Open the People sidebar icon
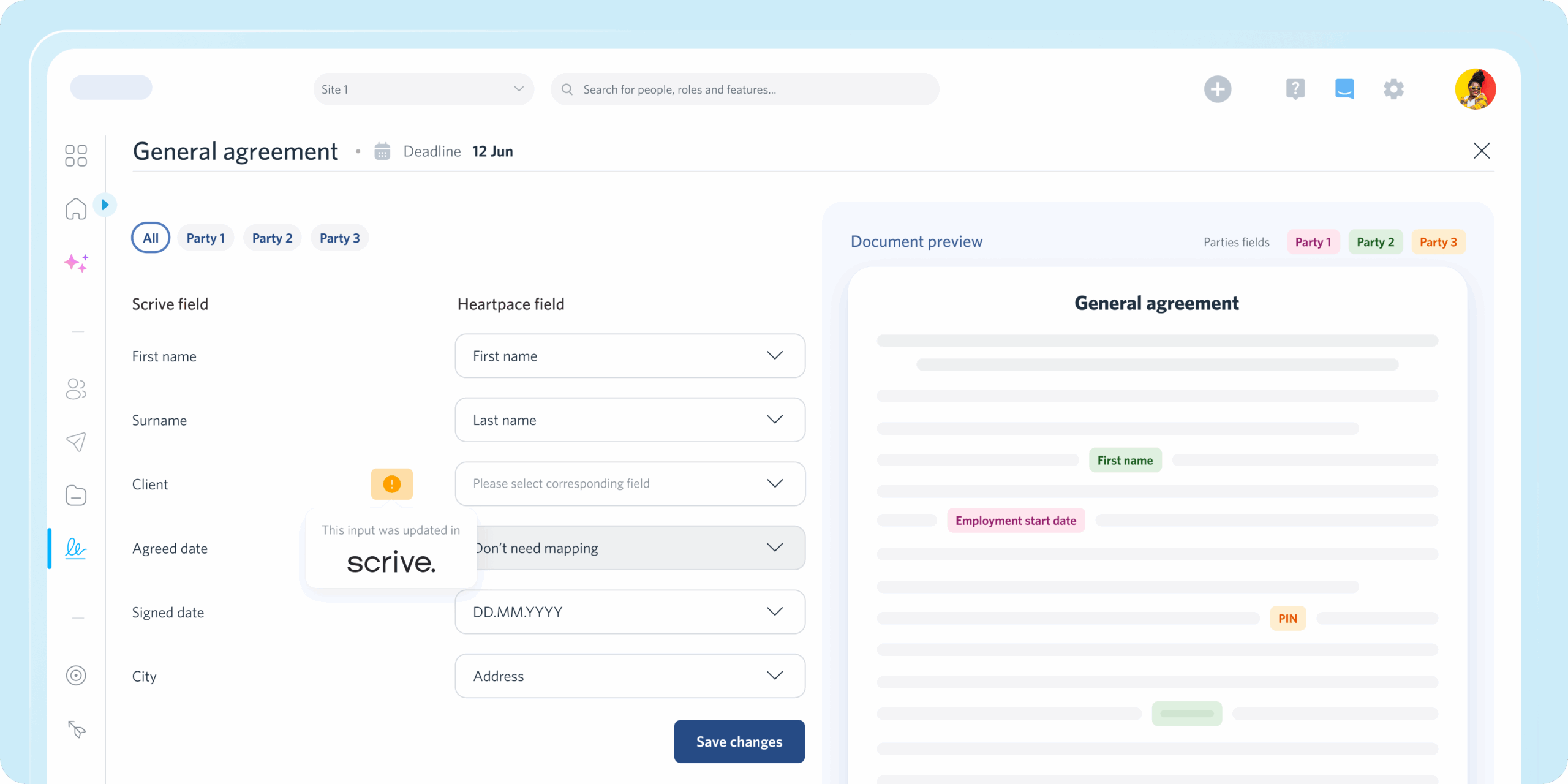Image resolution: width=1568 pixels, height=784 pixels. coord(76,389)
